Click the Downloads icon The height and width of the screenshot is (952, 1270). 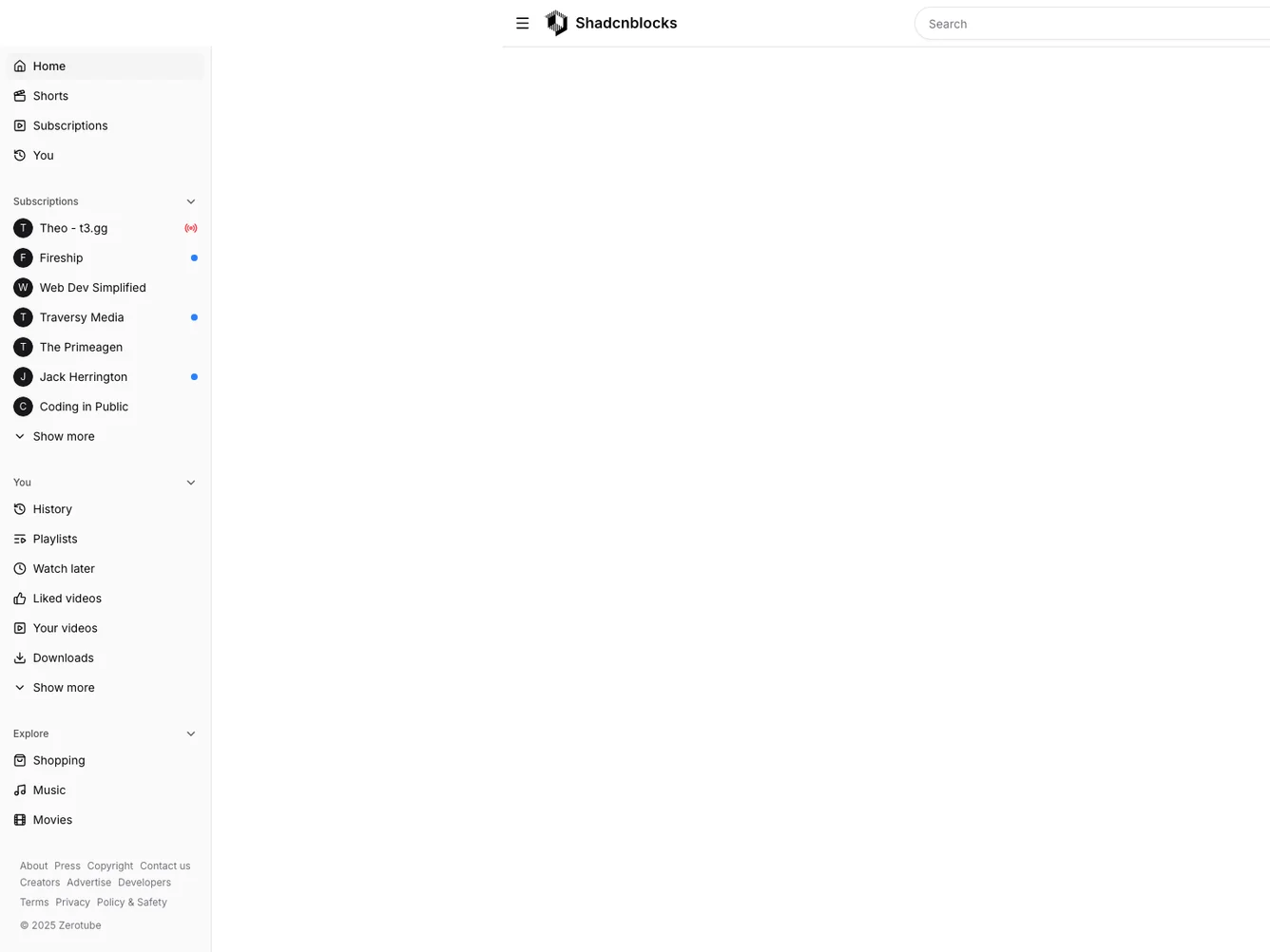tap(20, 658)
